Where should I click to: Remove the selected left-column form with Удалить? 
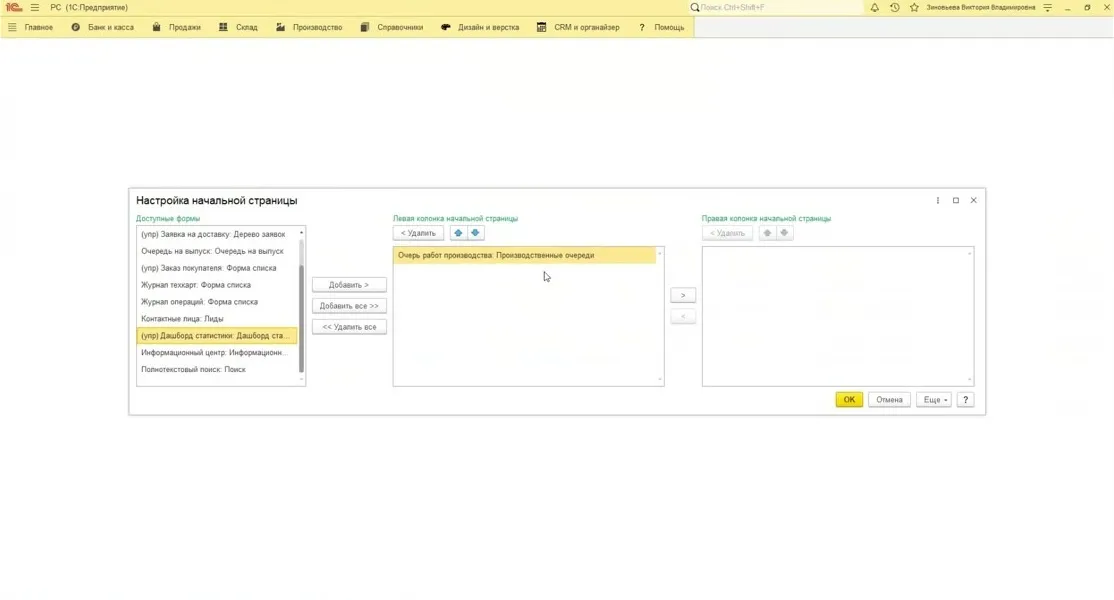[x=418, y=233]
